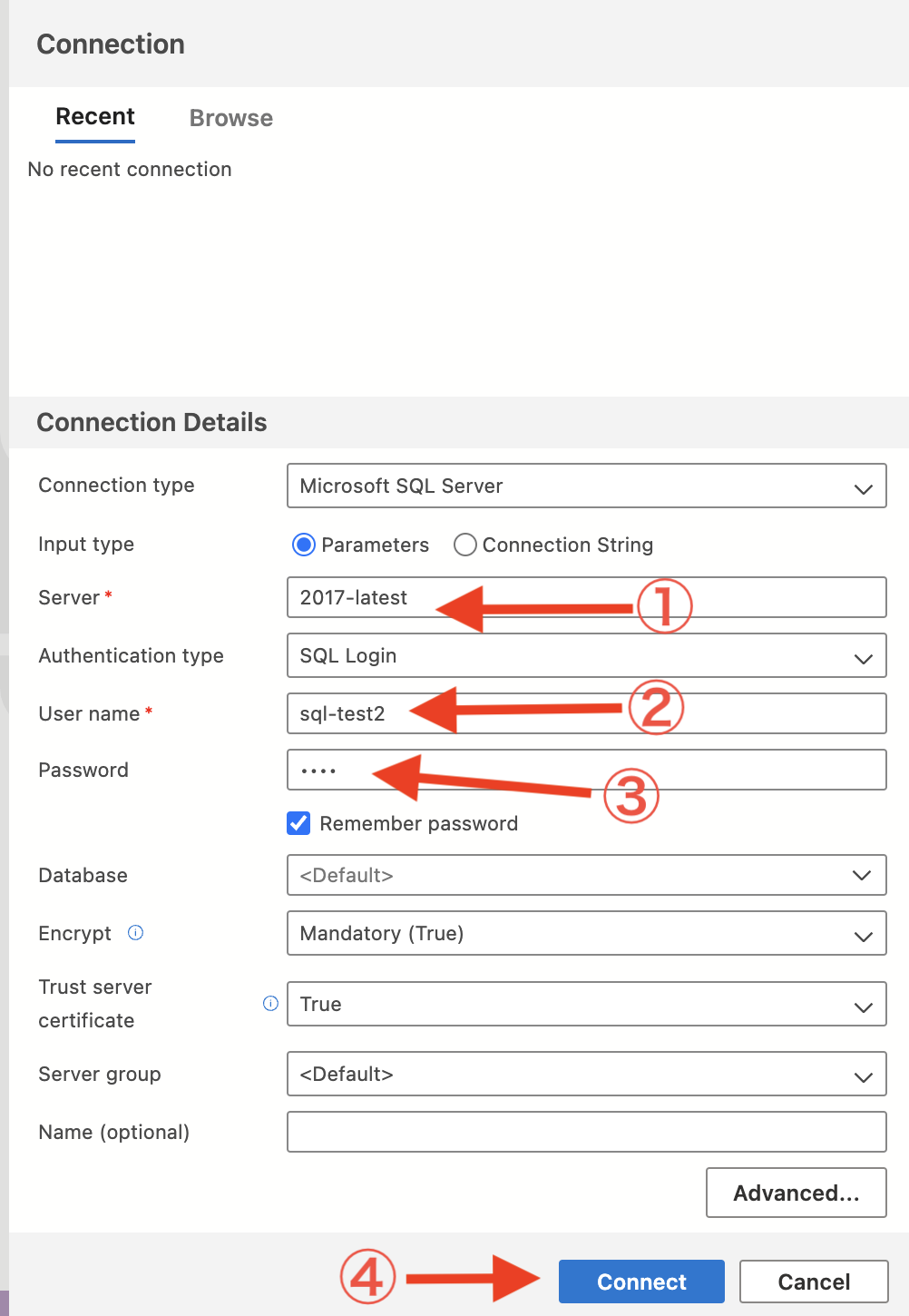Image resolution: width=909 pixels, height=1316 pixels.
Task: Expand the Authentication type dropdown
Action: [586, 656]
